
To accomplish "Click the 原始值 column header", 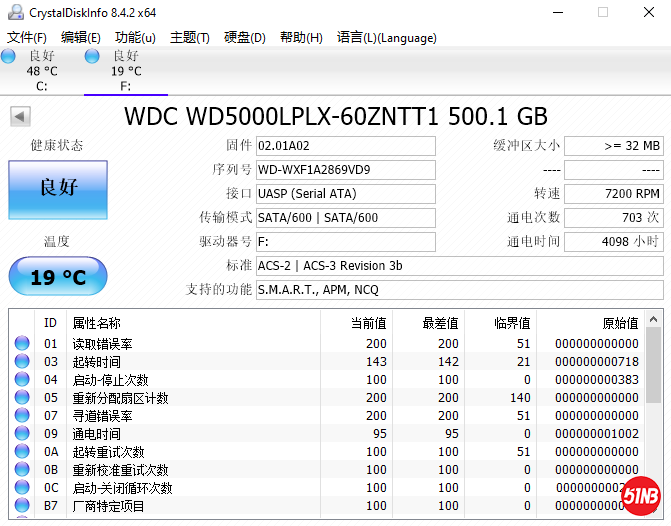I will (618, 323).
